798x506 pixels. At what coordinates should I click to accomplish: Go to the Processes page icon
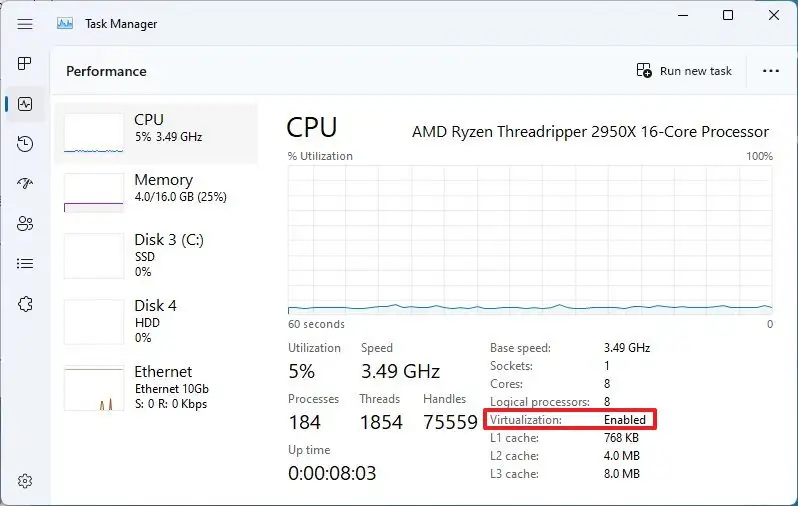[x=24, y=64]
